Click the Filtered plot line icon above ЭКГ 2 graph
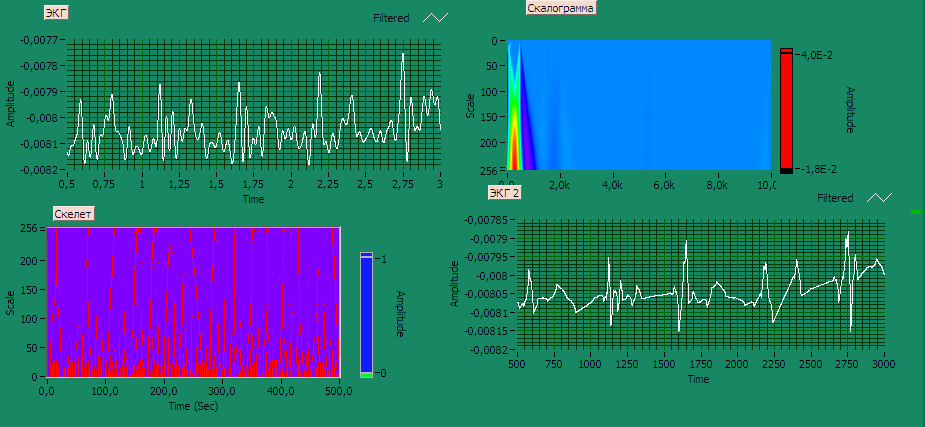 [x=879, y=198]
